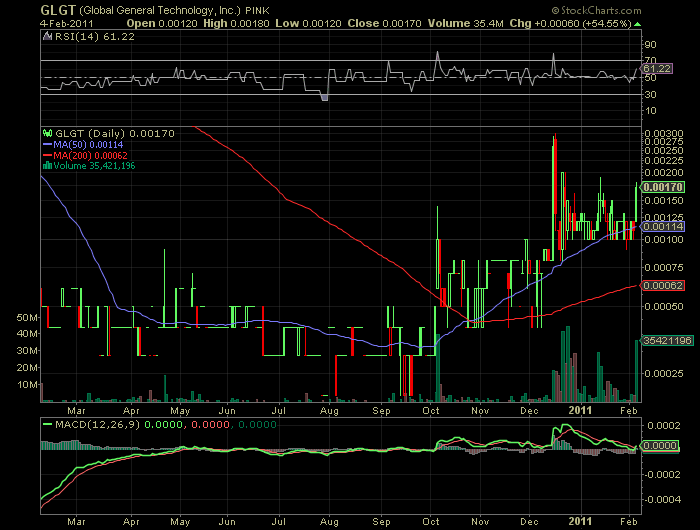The image size is (700, 530).
Task: Click the 10M volume scale label
Action: click(27, 385)
